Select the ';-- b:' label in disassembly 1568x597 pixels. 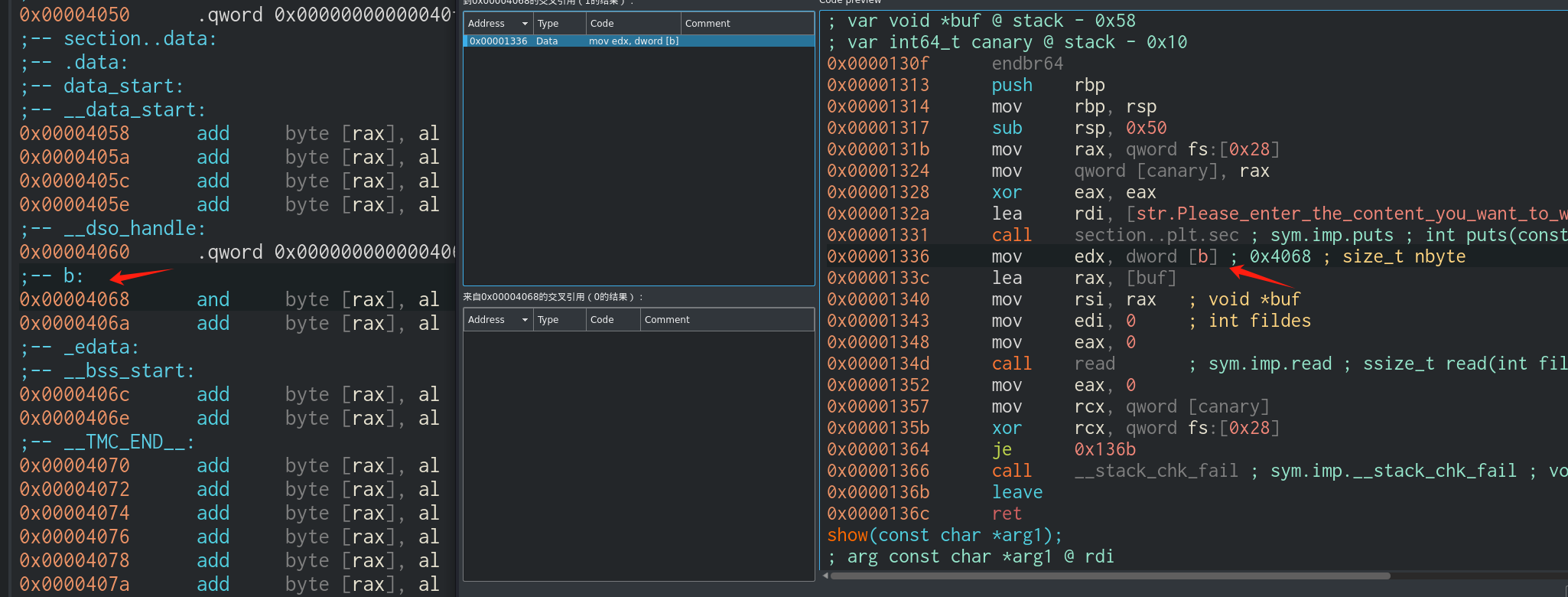tap(52, 276)
